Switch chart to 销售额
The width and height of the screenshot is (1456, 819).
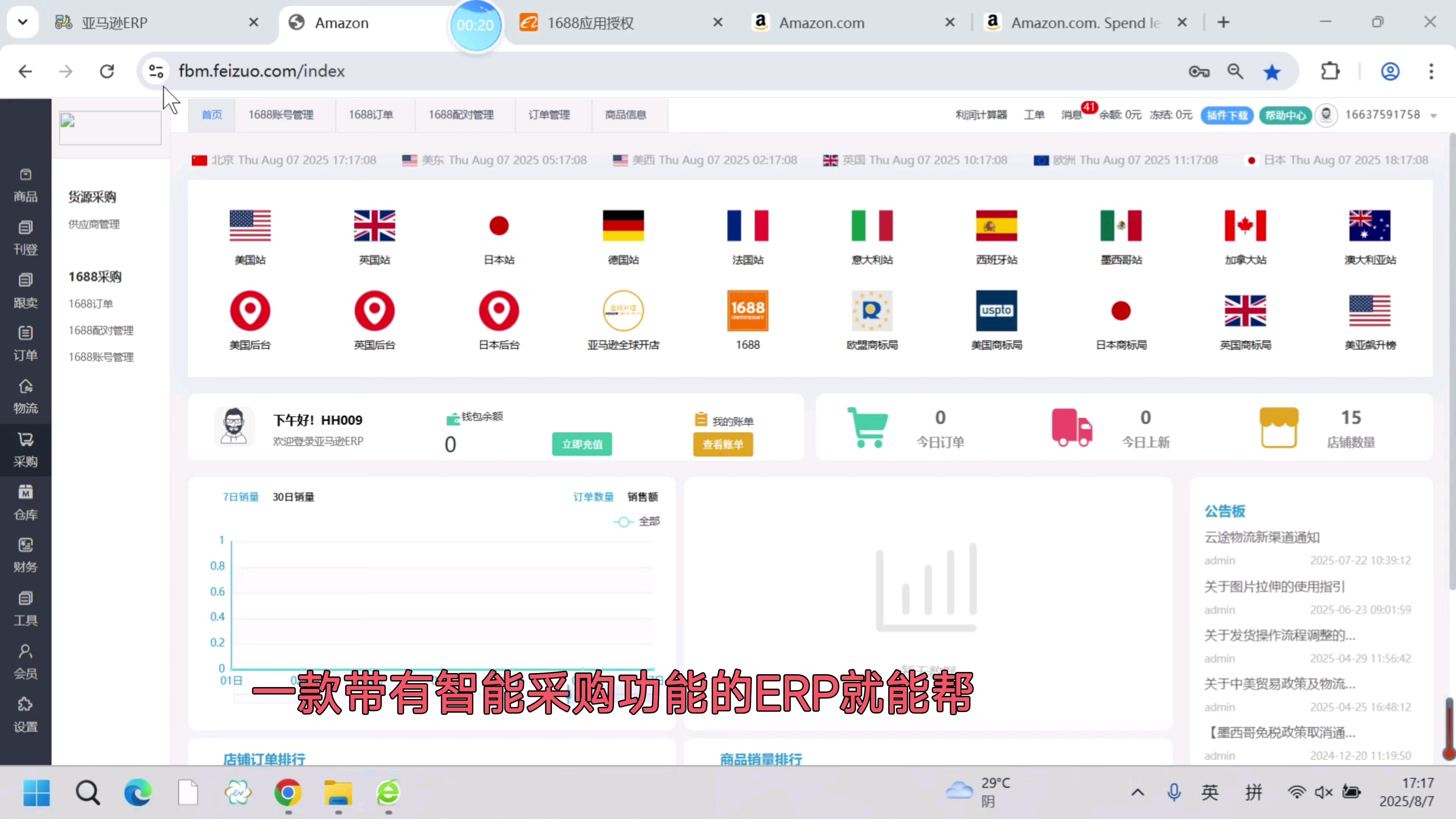(643, 497)
